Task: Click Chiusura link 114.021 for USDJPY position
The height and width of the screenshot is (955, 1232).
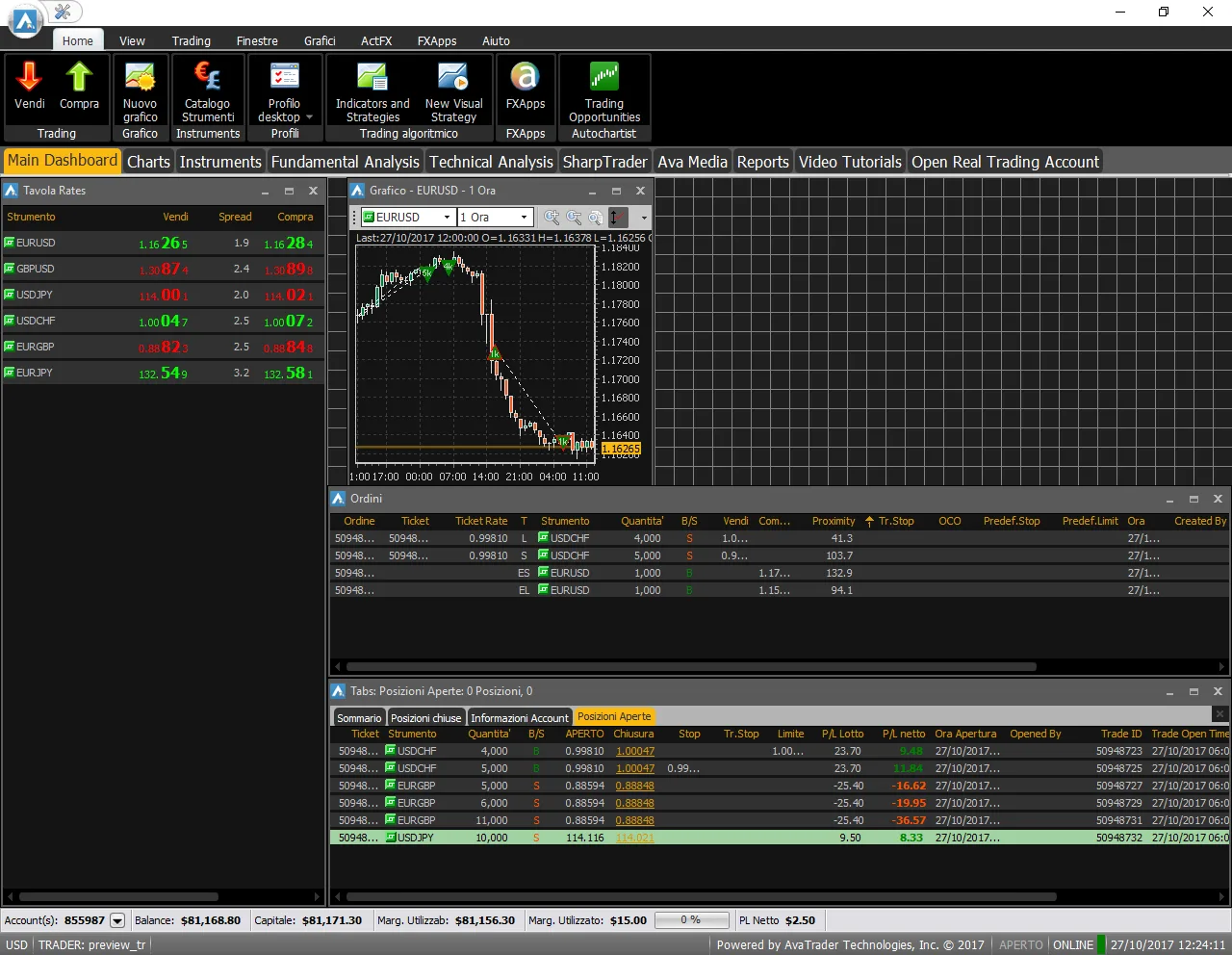Action: pos(634,838)
